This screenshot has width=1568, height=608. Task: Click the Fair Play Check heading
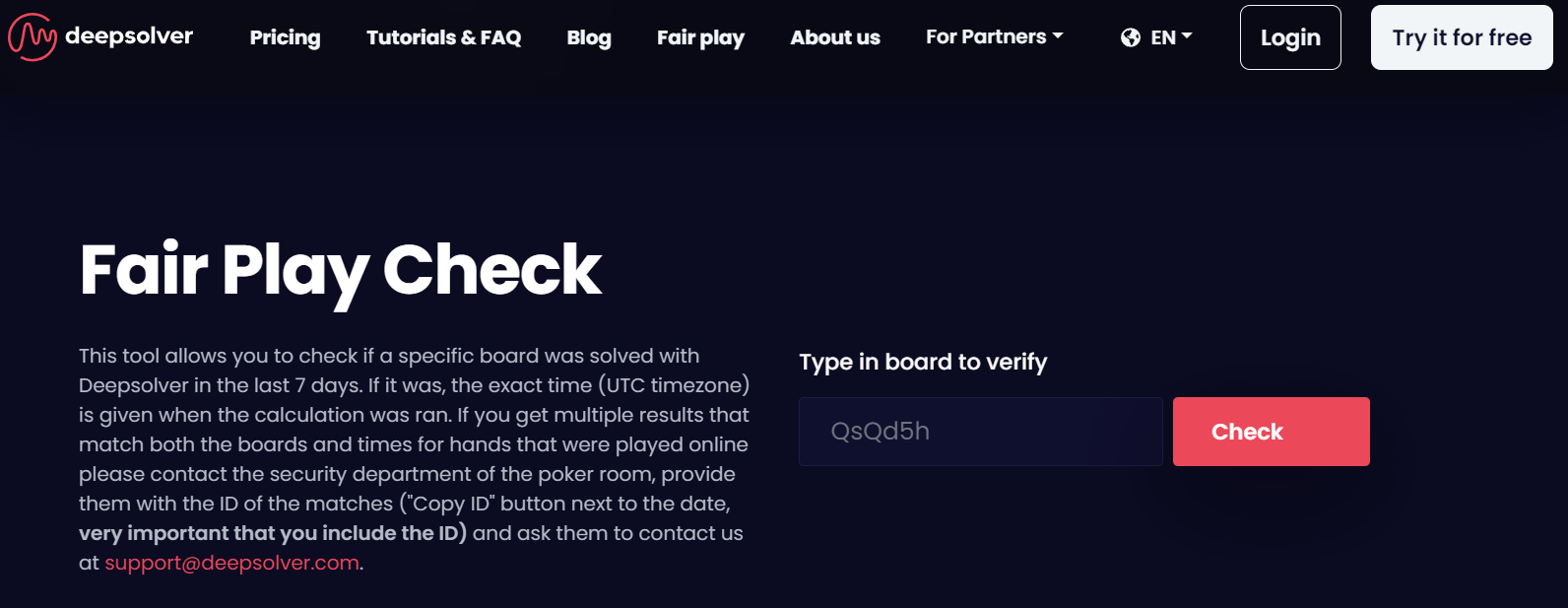pyautogui.click(x=340, y=270)
